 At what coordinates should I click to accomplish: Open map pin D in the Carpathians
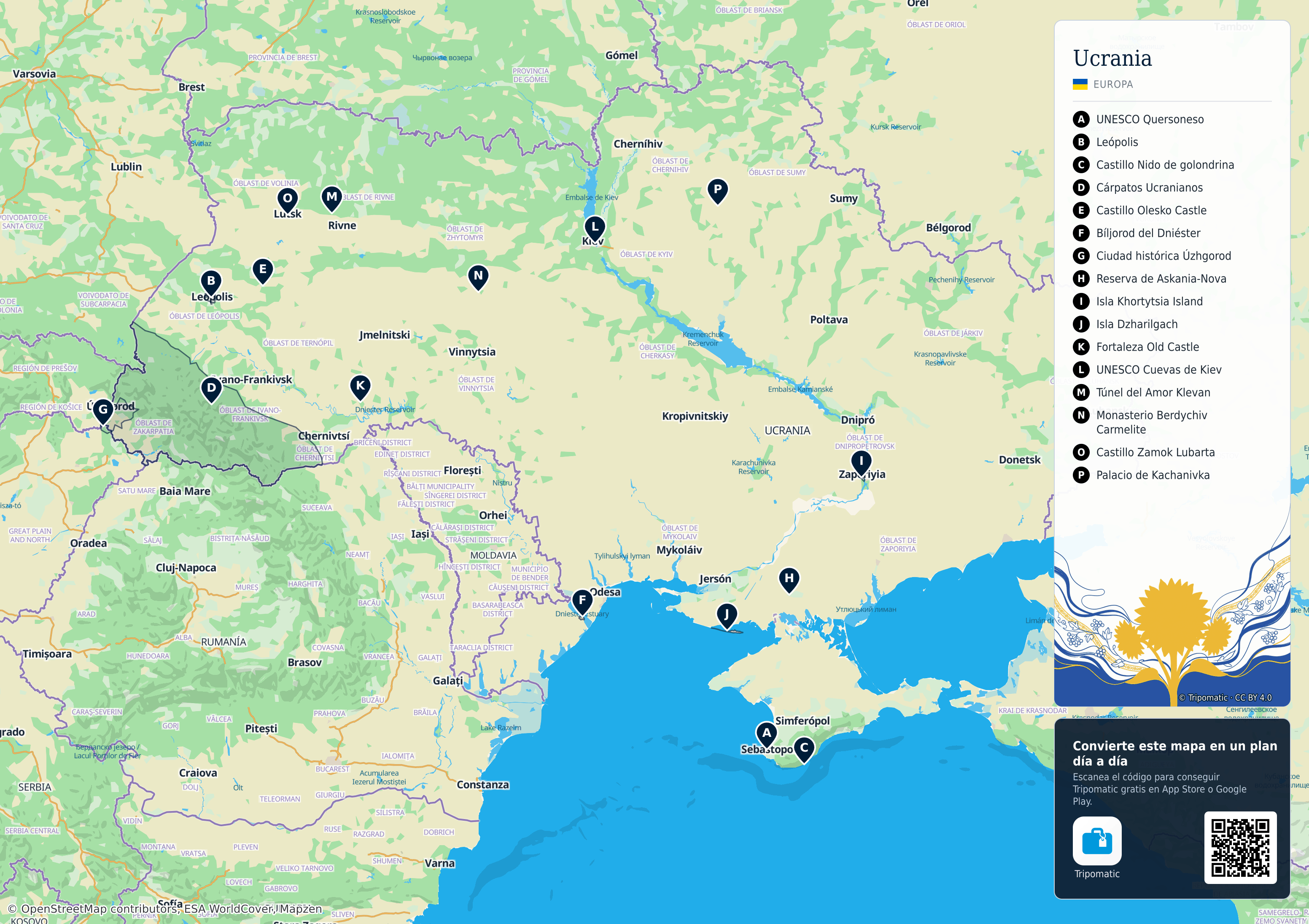click(212, 390)
